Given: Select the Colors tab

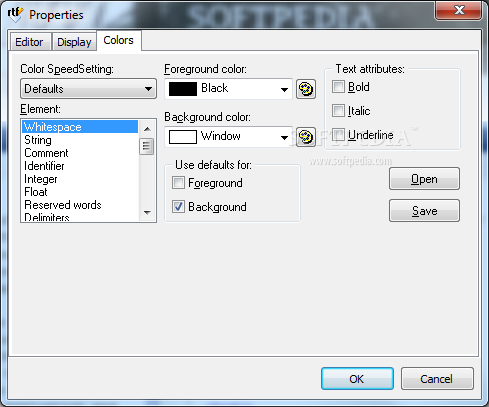Looking at the screenshot, I should [x=119, y=40].
